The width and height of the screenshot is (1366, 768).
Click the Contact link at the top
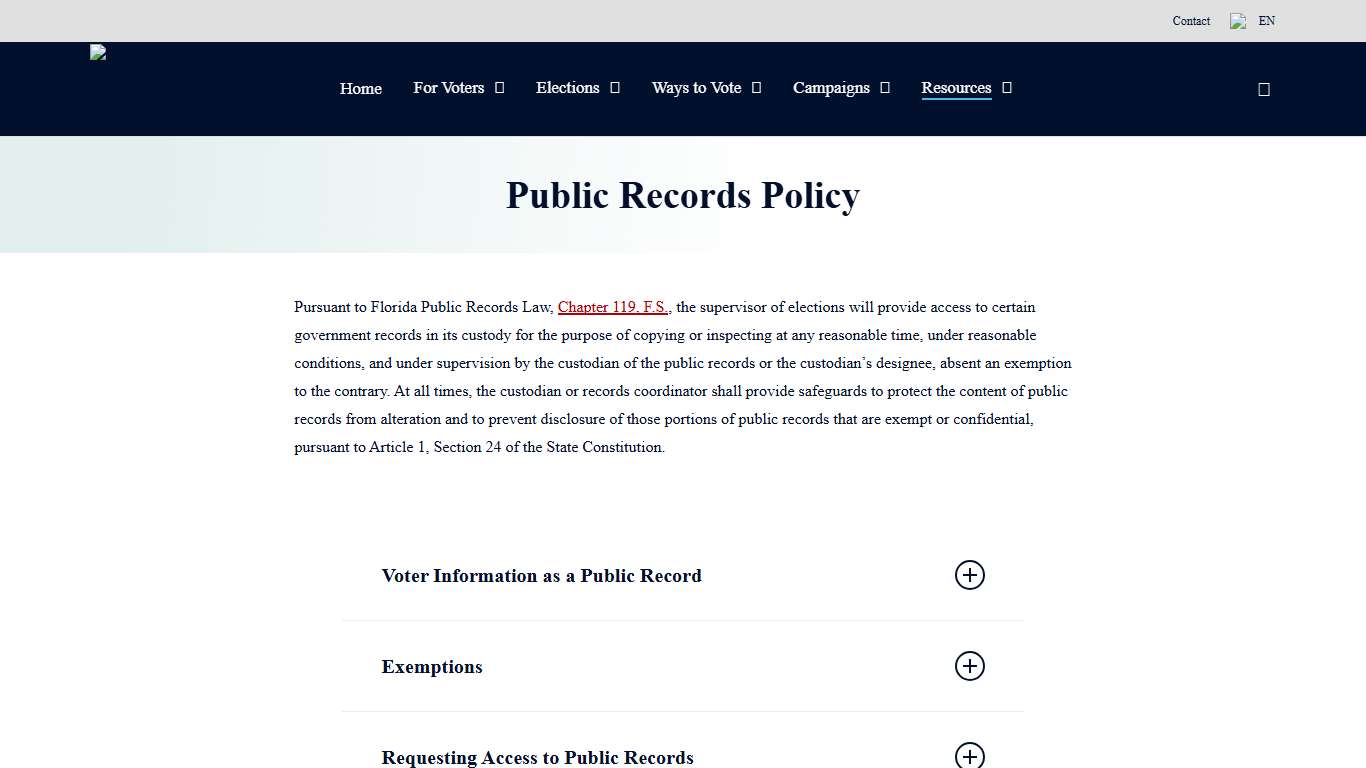click(1191, 21)
